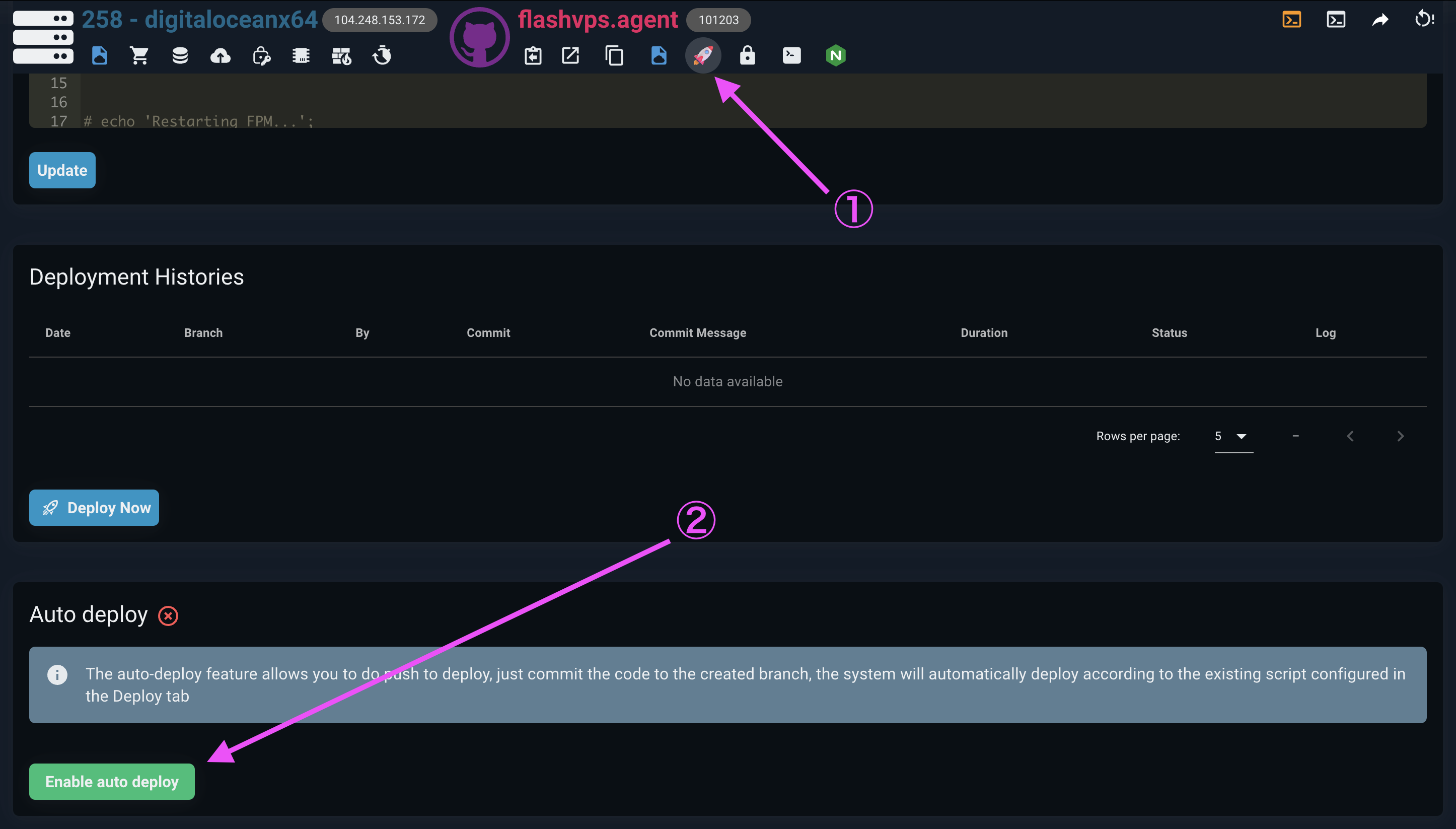
Task: Select the rocket deploy tab icon
Action: [703, 56]
